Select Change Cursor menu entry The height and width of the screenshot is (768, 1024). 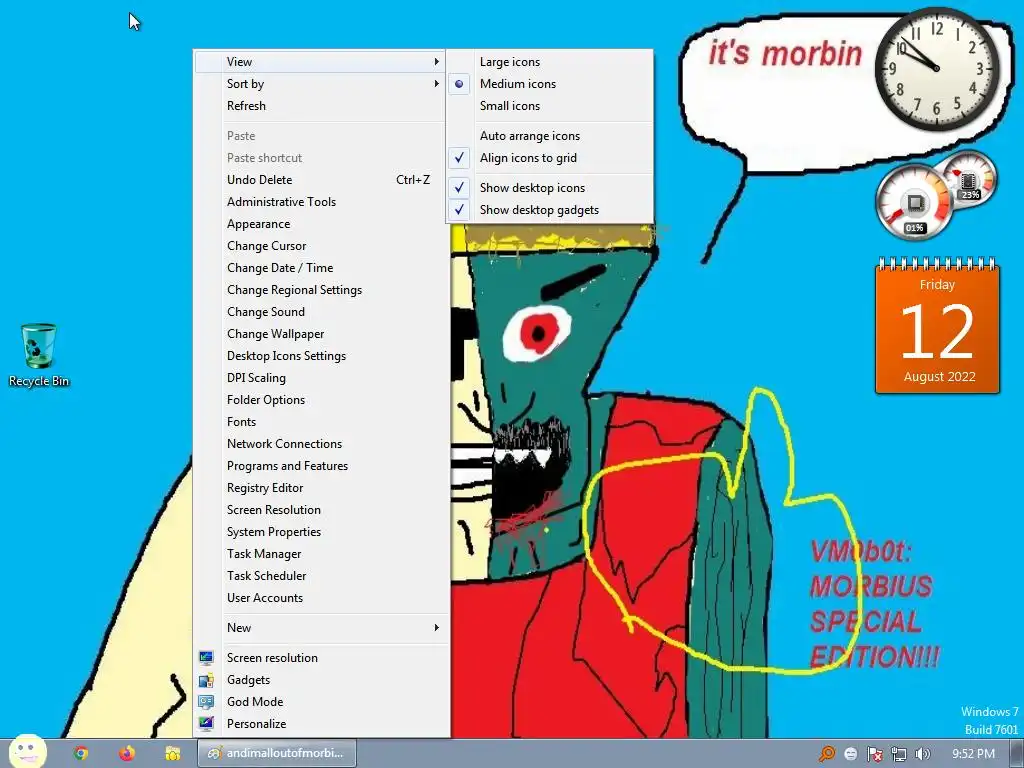(320, 246)
